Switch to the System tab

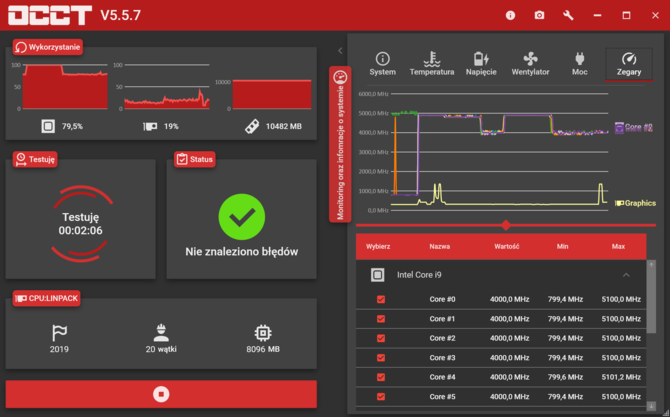point(382,64)
